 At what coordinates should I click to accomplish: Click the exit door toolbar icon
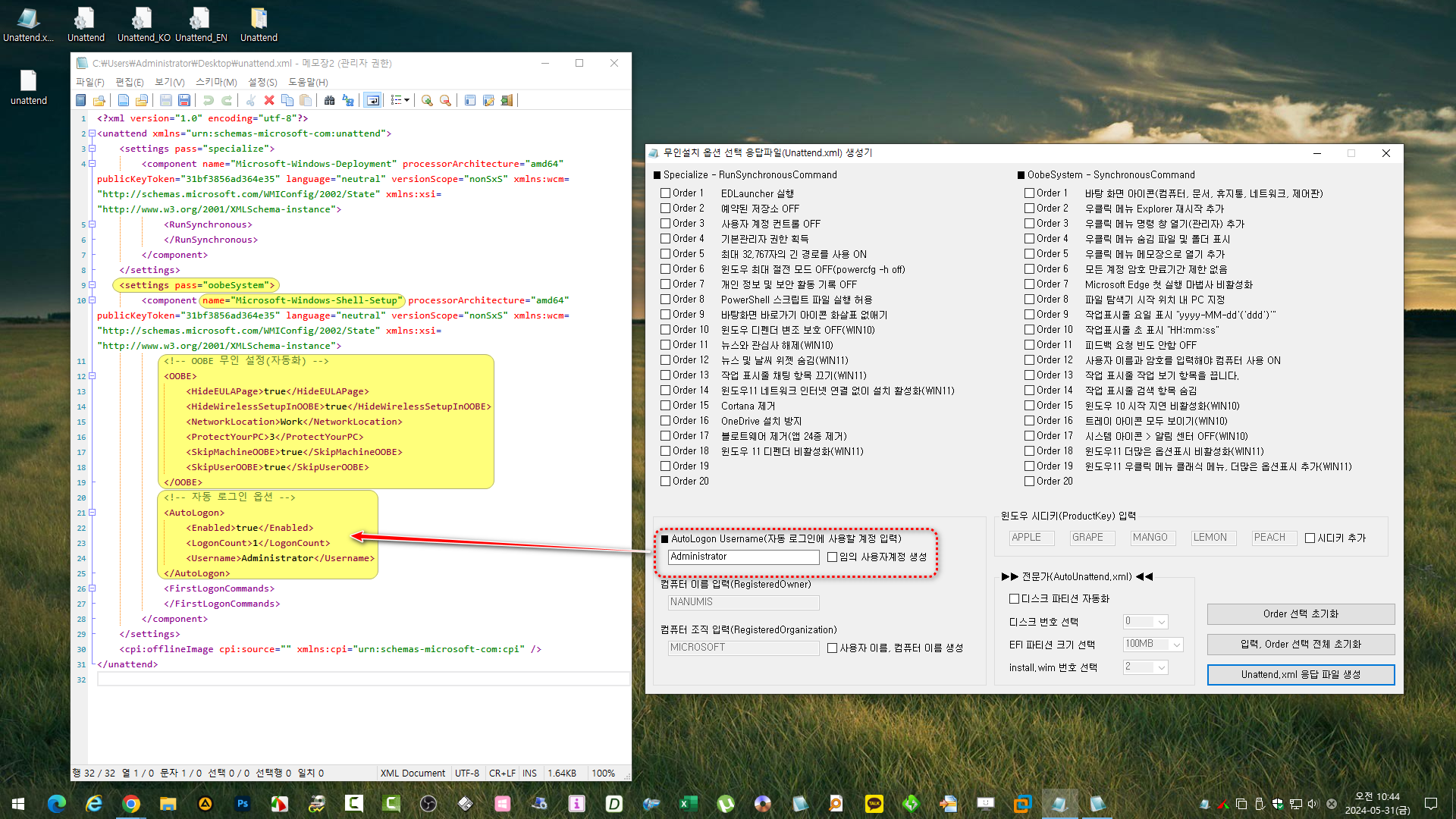pyautogui.click(x=507, y=100)
